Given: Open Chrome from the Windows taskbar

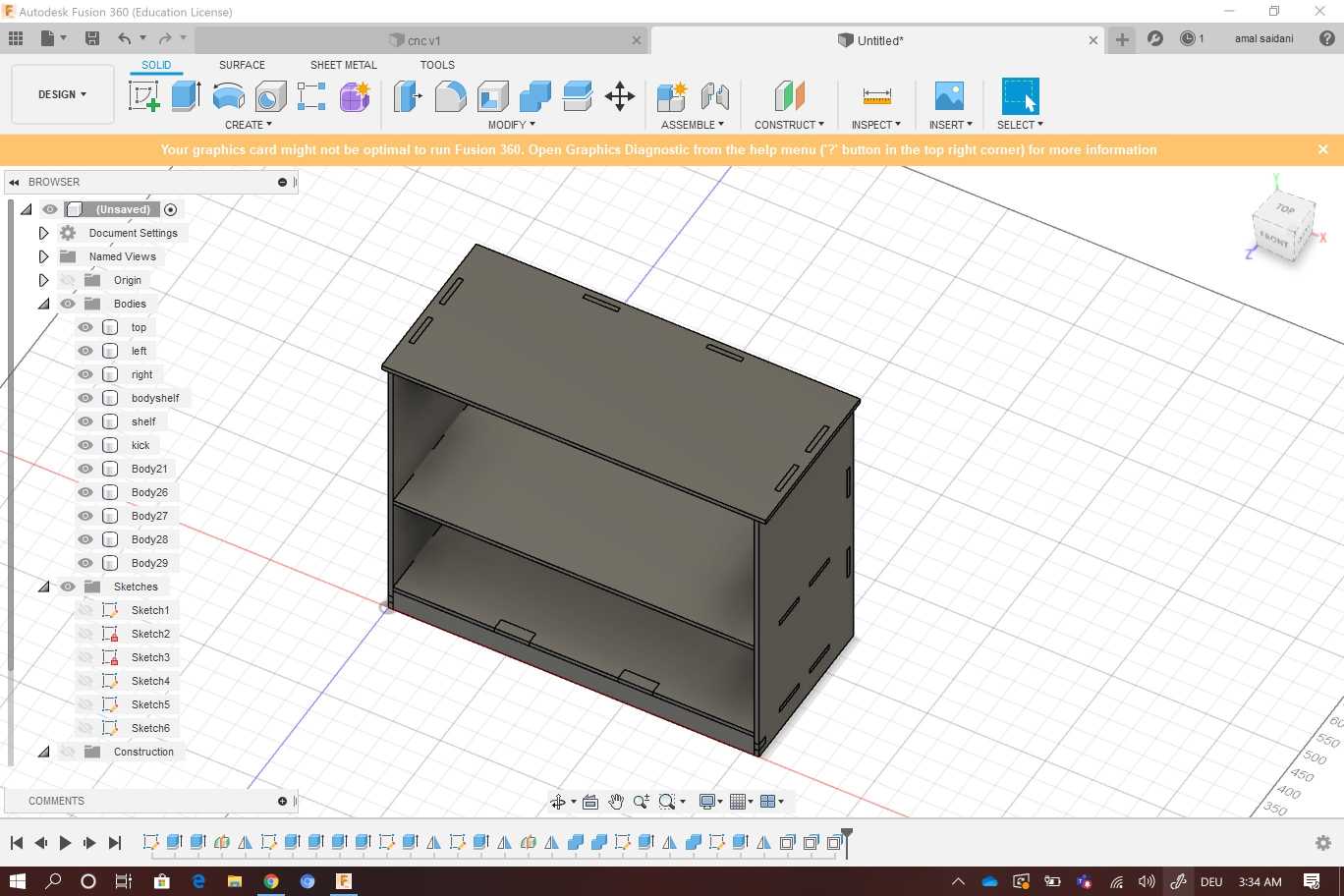Looking at the screenshot, I should (x=270, y=881).
